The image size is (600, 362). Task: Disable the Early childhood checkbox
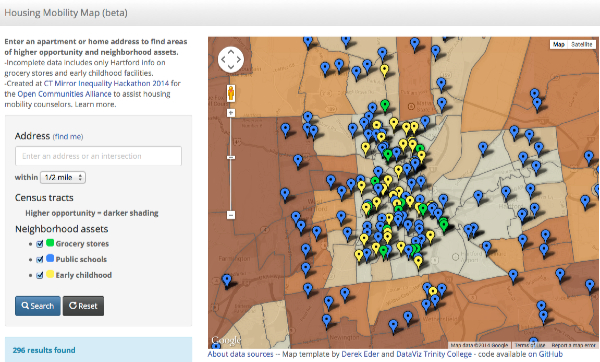pyautogui.click(x=40, y=275)
